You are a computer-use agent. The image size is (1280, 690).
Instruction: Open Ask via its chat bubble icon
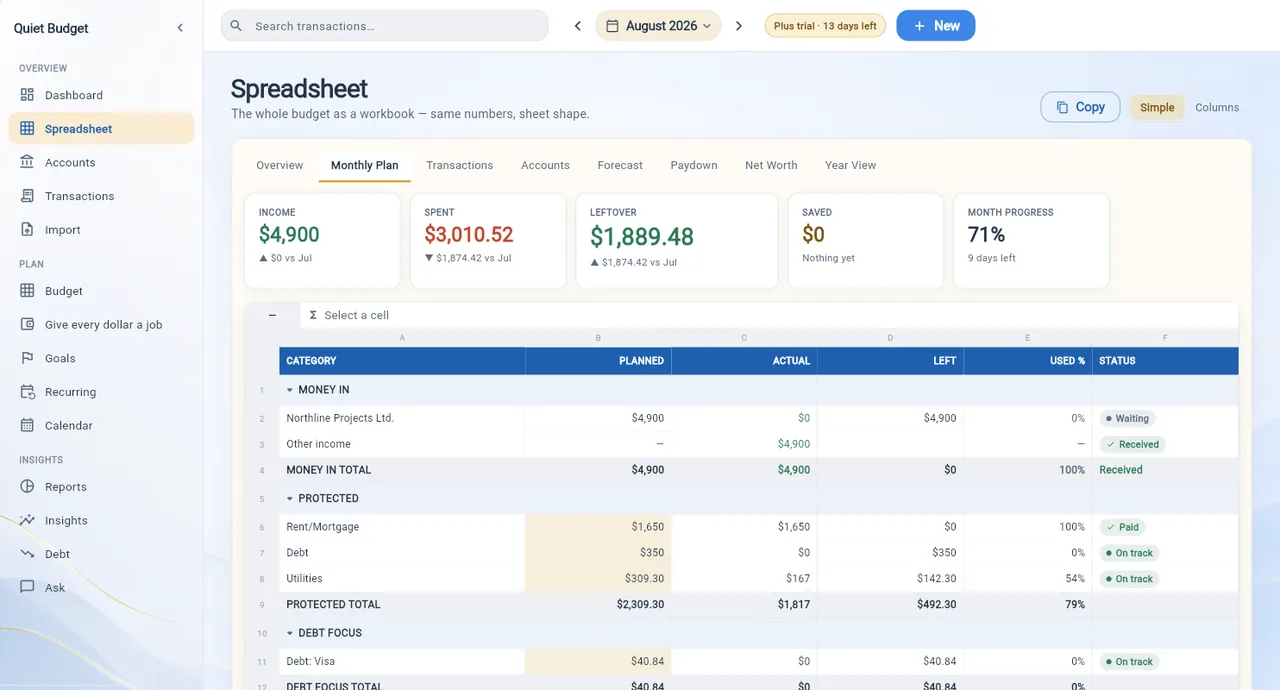pyautogui.click(x=27, y=587)
